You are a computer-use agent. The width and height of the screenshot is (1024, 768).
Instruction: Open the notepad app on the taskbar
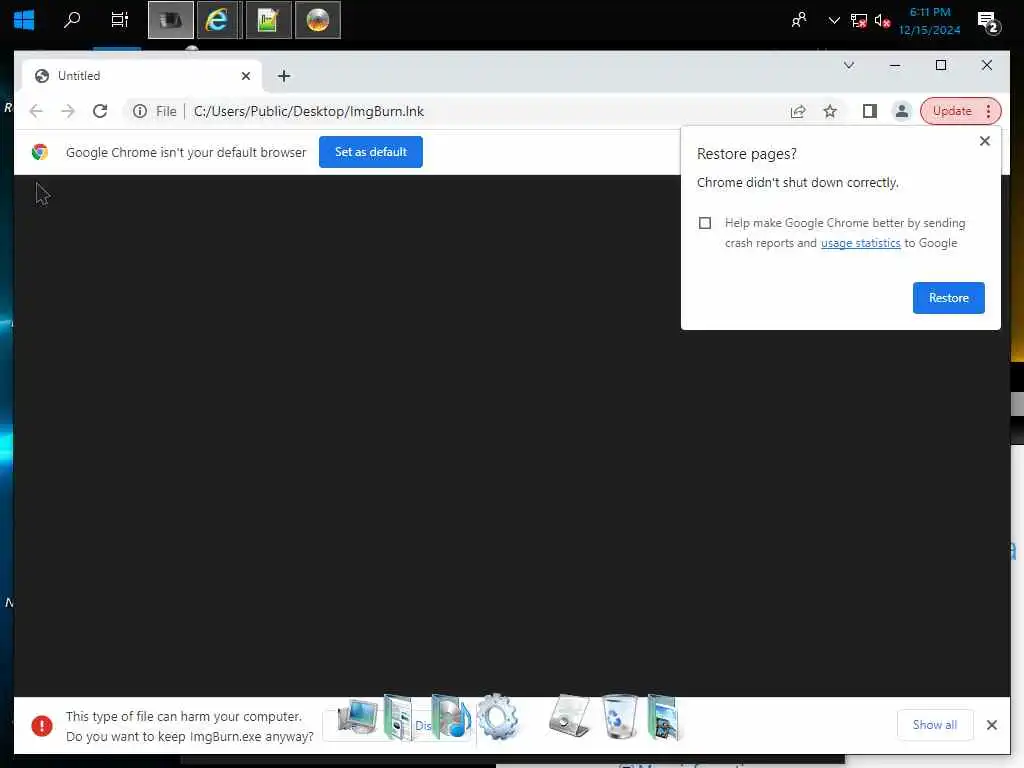[x=268, y=20]
